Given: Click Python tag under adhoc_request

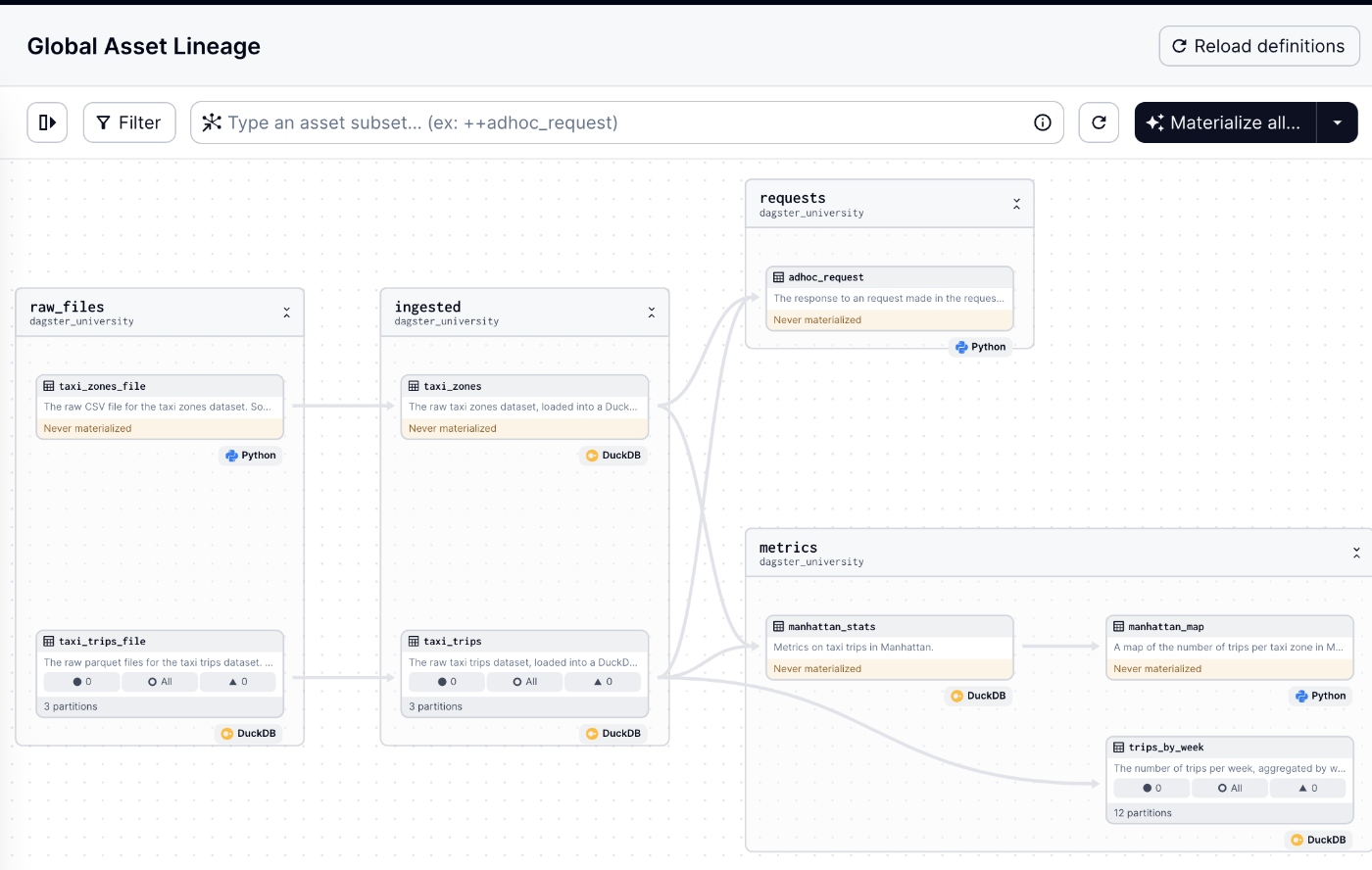Looking at the screenshot, I should point(981,347).
